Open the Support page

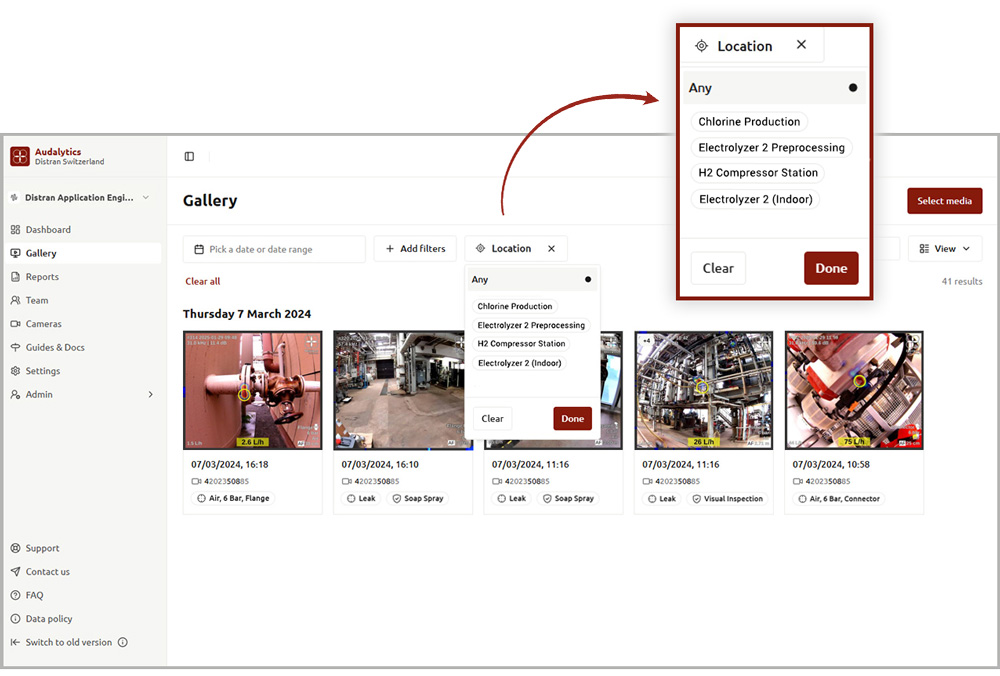point(42,548)
